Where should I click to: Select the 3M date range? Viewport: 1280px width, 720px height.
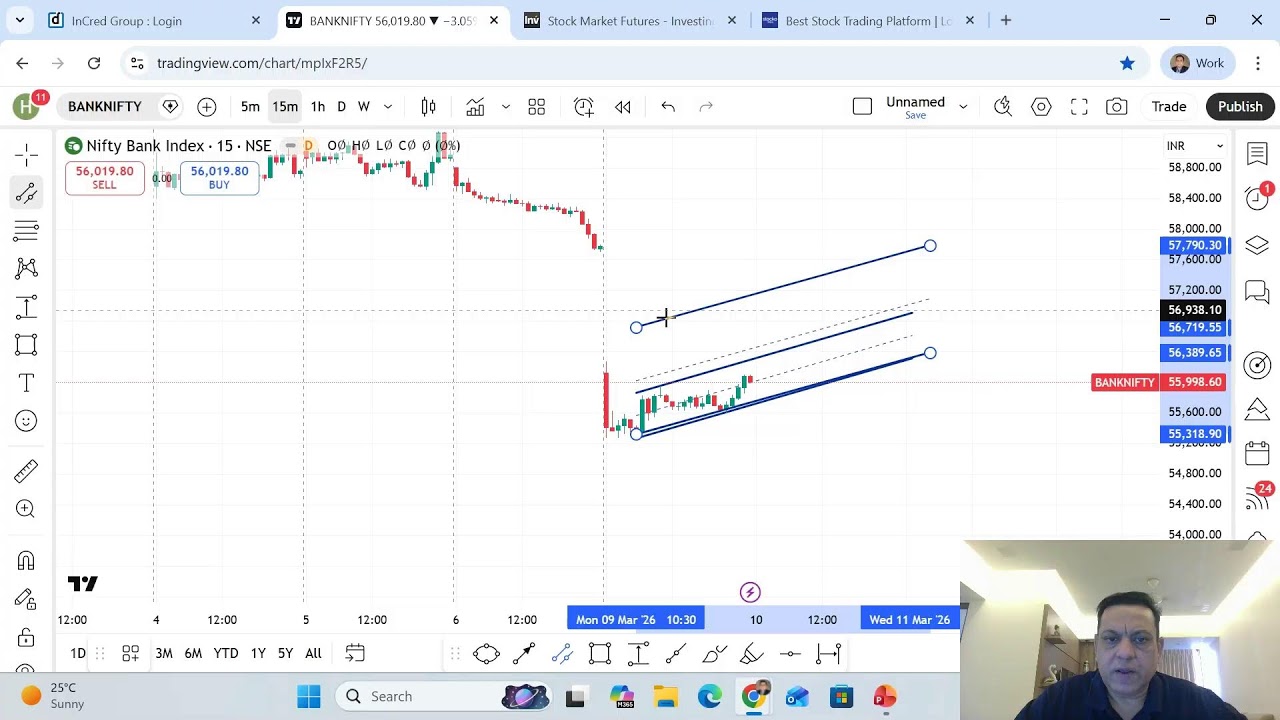164,653
